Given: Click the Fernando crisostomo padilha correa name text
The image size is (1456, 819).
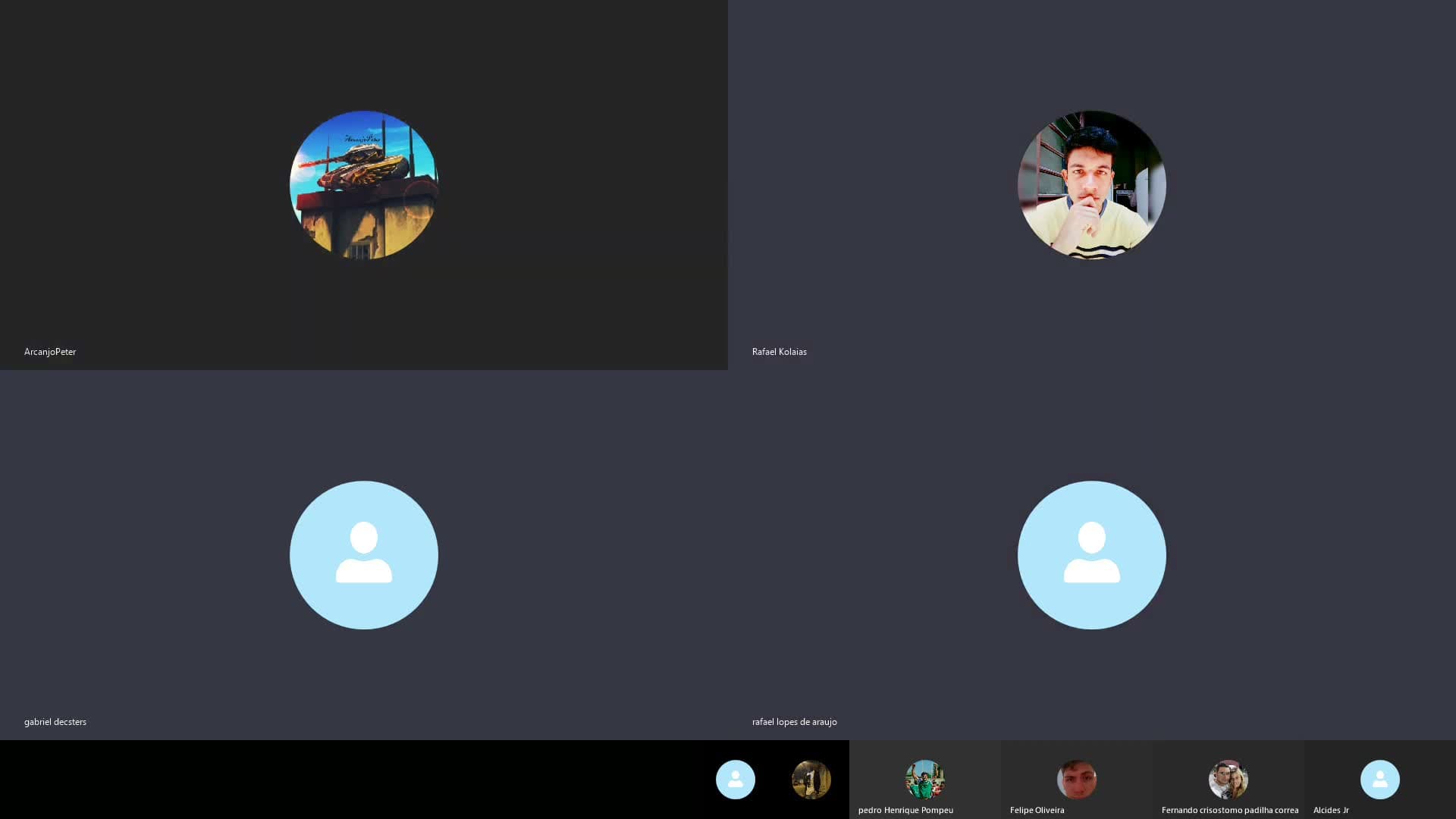Looking at the screenshot, I should (x=1230, y=810).
